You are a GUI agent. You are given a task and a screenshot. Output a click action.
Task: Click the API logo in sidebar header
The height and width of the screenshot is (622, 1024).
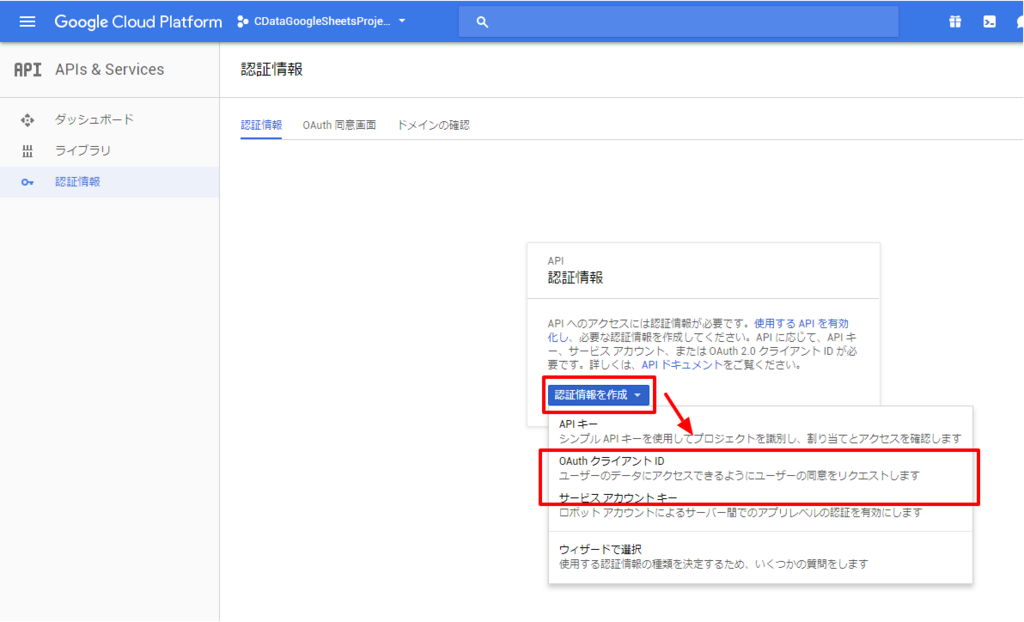[27, 69]
